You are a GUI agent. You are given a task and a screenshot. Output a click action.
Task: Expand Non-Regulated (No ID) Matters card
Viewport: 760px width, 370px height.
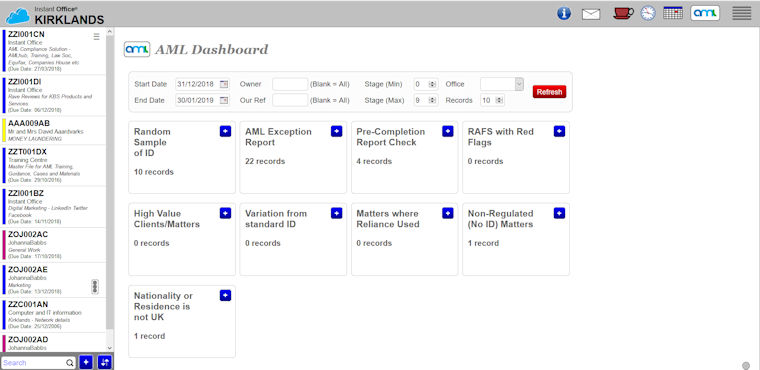tap(559, 213)
